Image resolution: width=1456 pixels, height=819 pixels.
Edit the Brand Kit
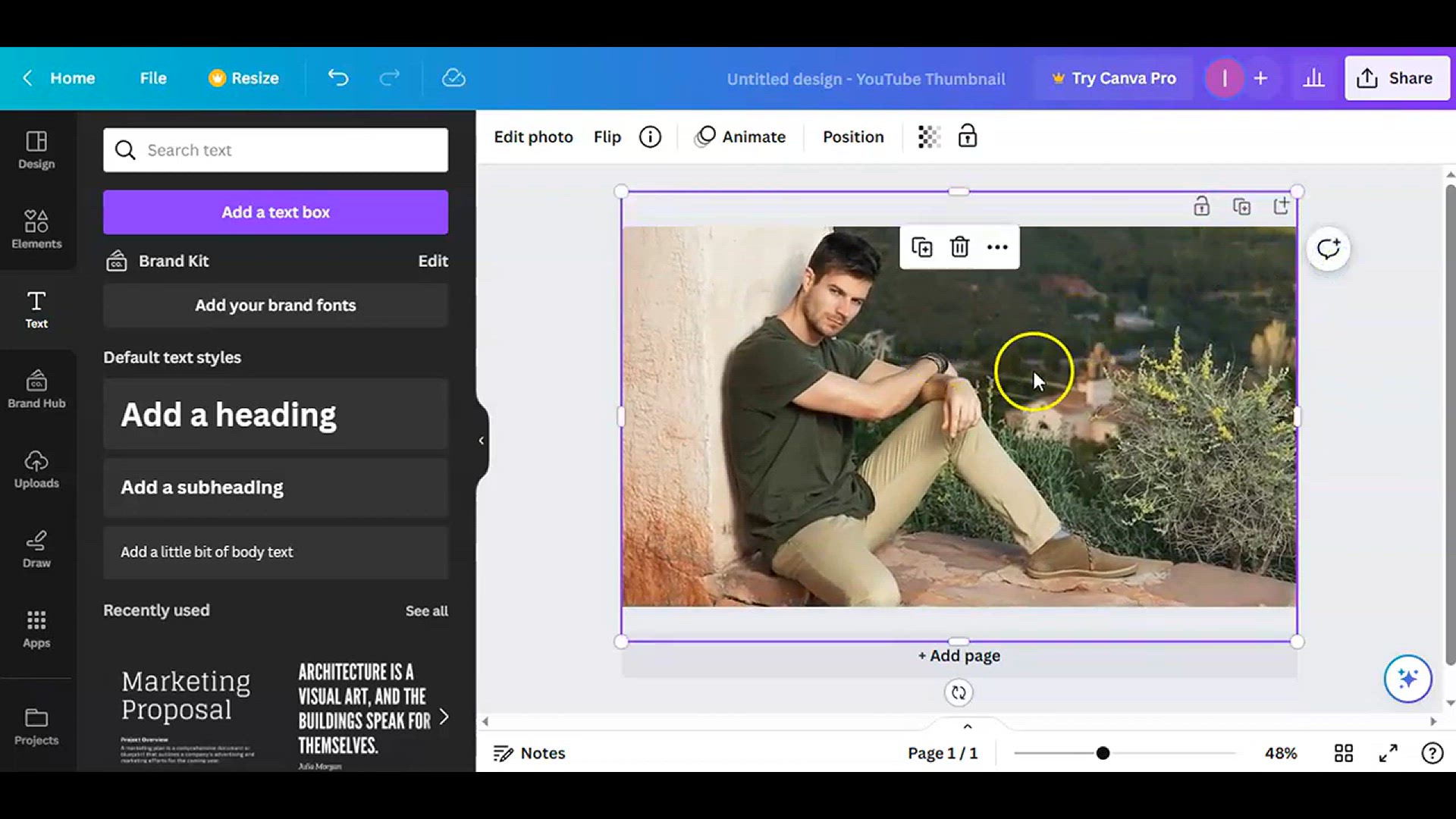(x=433, y=261)
